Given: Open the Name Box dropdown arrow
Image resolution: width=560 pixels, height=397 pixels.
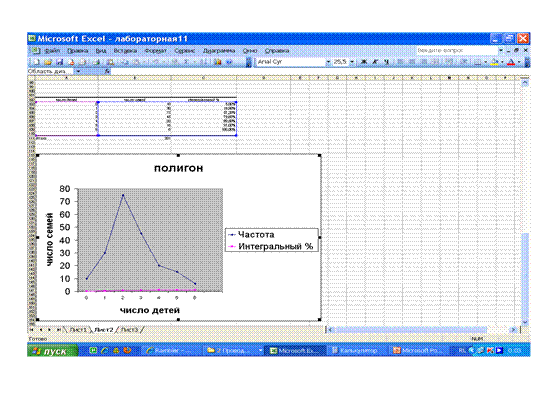Looking at the screenshot, I should pos(78,71).
